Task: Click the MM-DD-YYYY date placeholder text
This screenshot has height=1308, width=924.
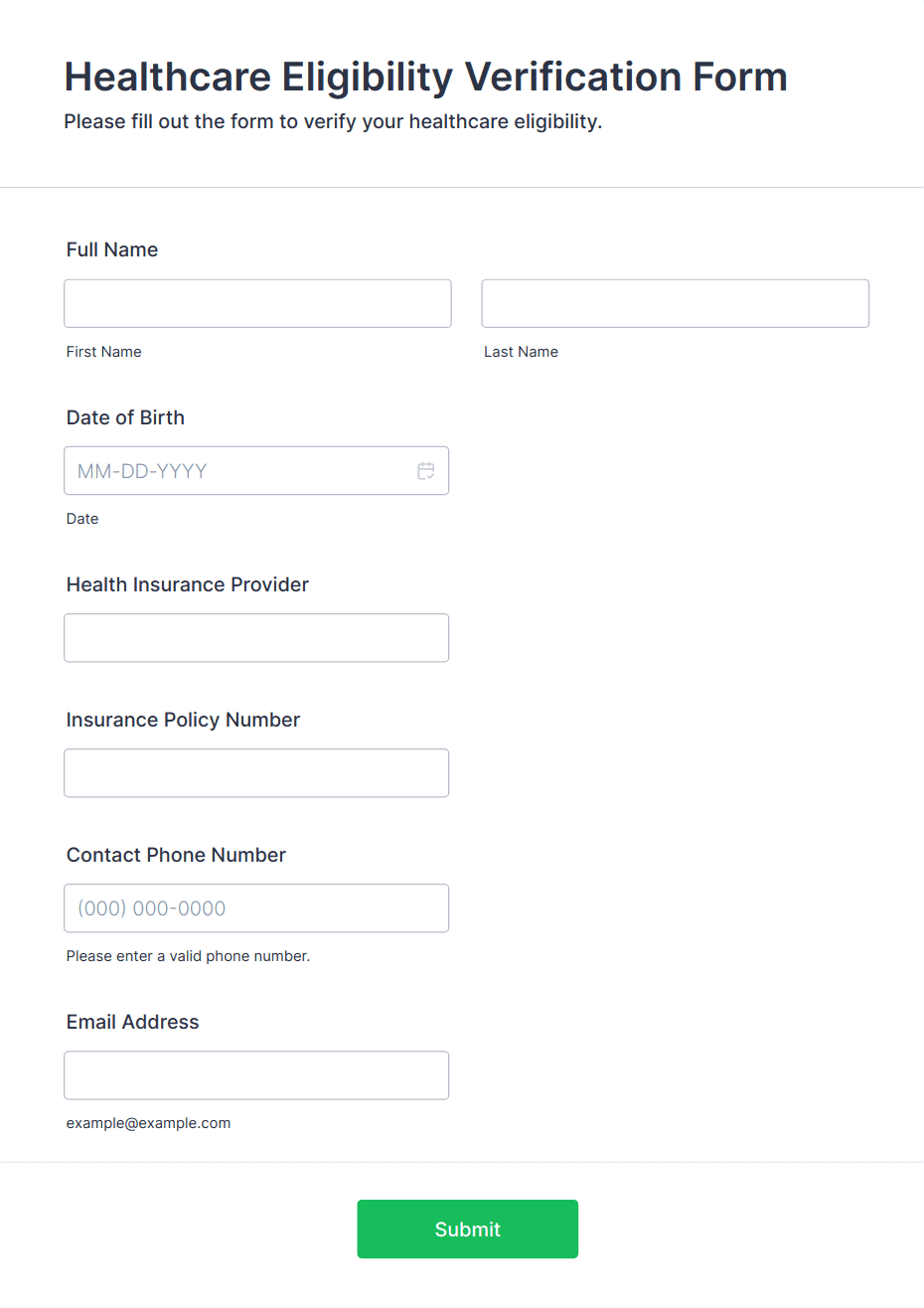Action: (142, 471)
